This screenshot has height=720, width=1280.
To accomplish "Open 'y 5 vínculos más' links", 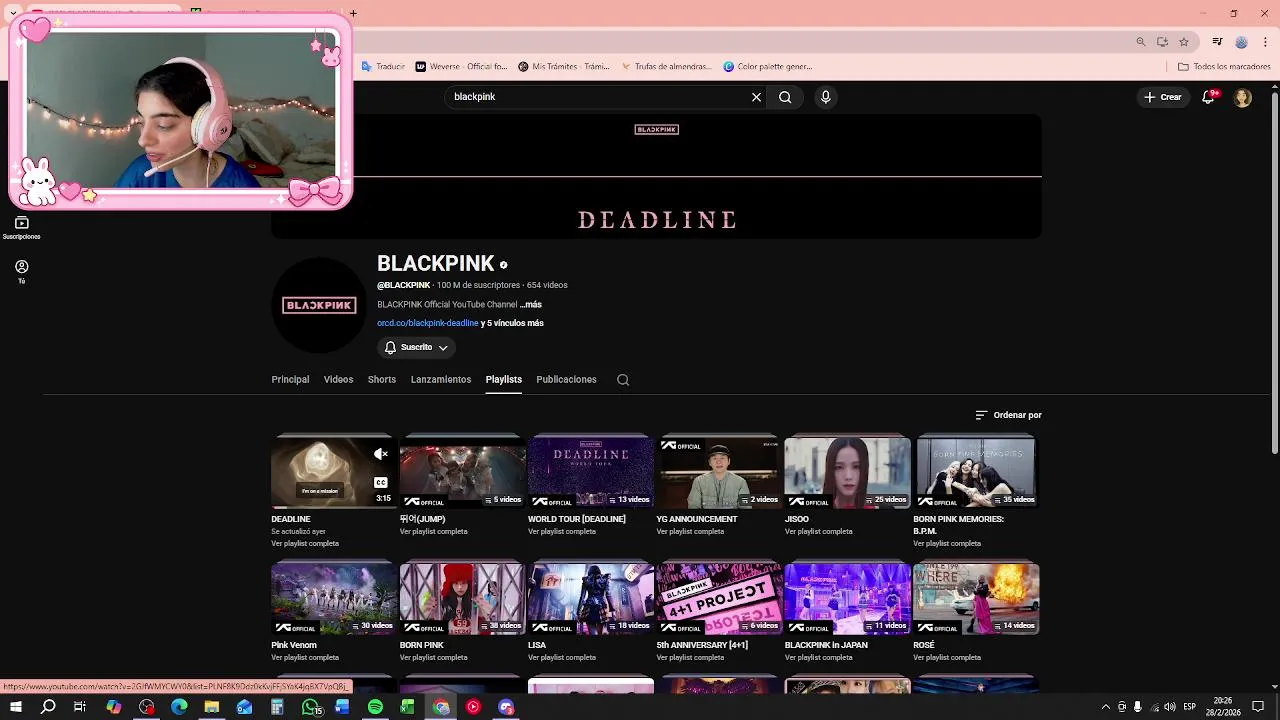I will (512, 323).
